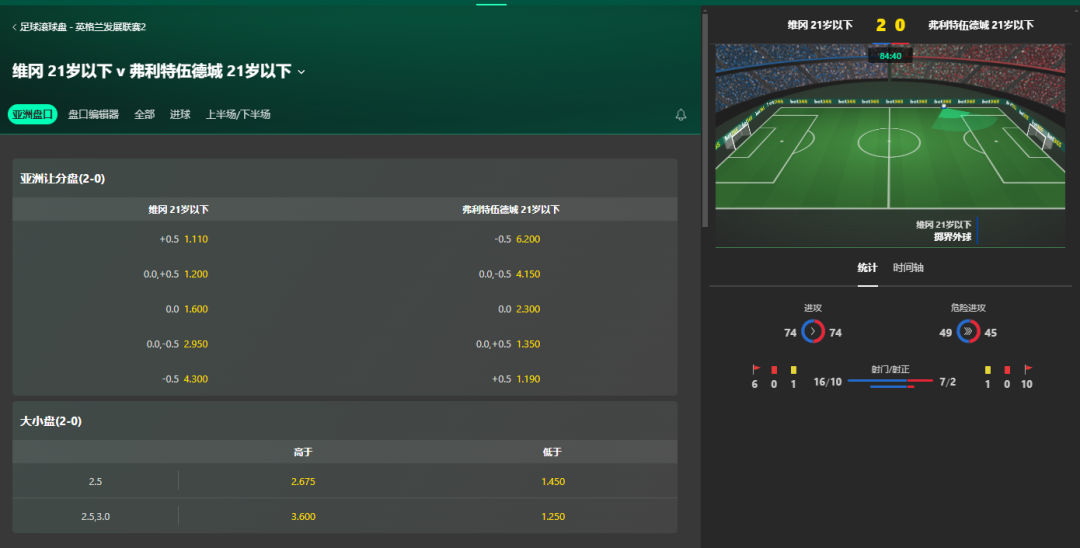The image size is (1080, 548).
Task: Open the 上半场/下半场 tab
Action: 238,114
